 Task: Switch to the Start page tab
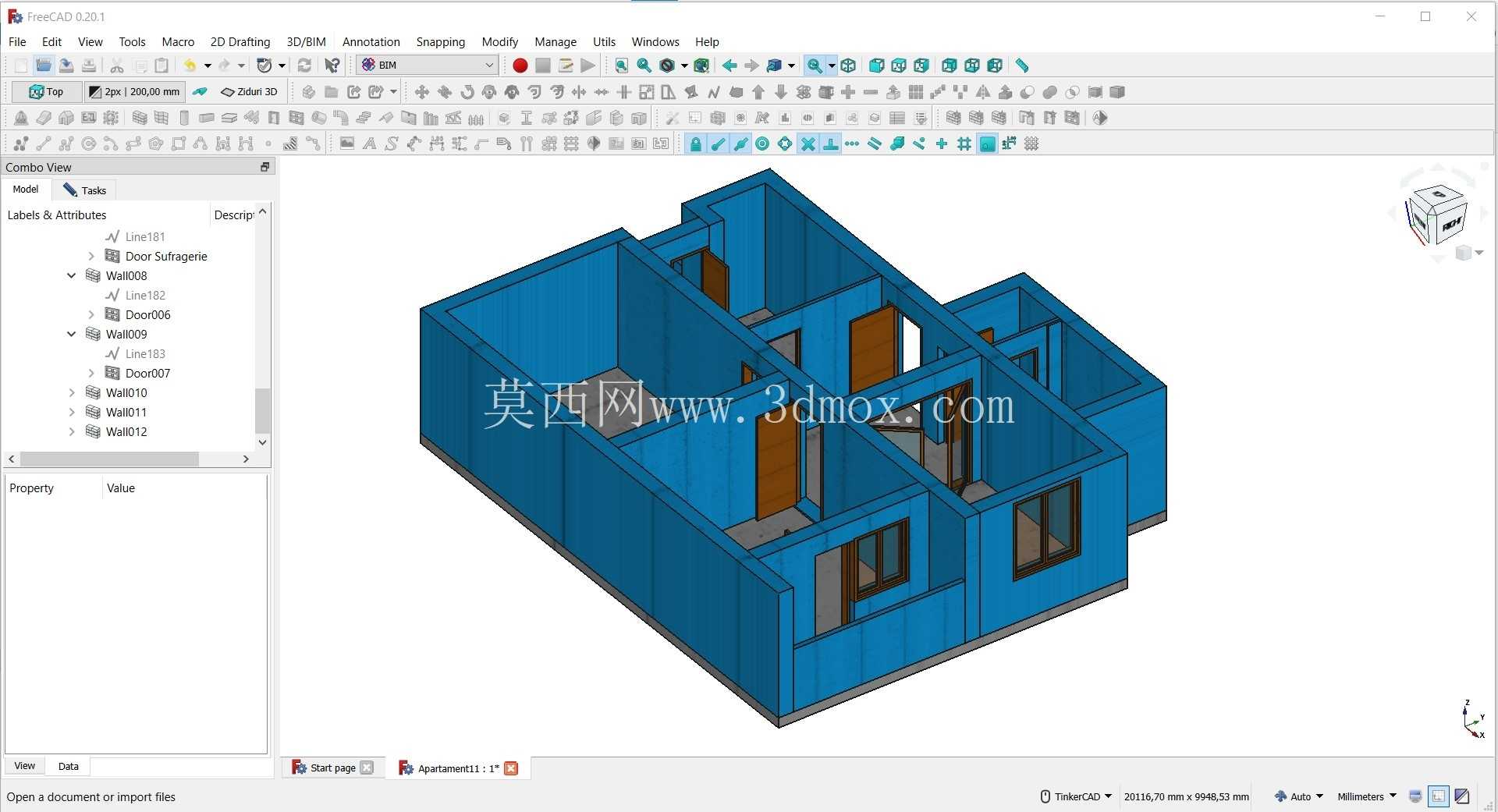(332, 768)
